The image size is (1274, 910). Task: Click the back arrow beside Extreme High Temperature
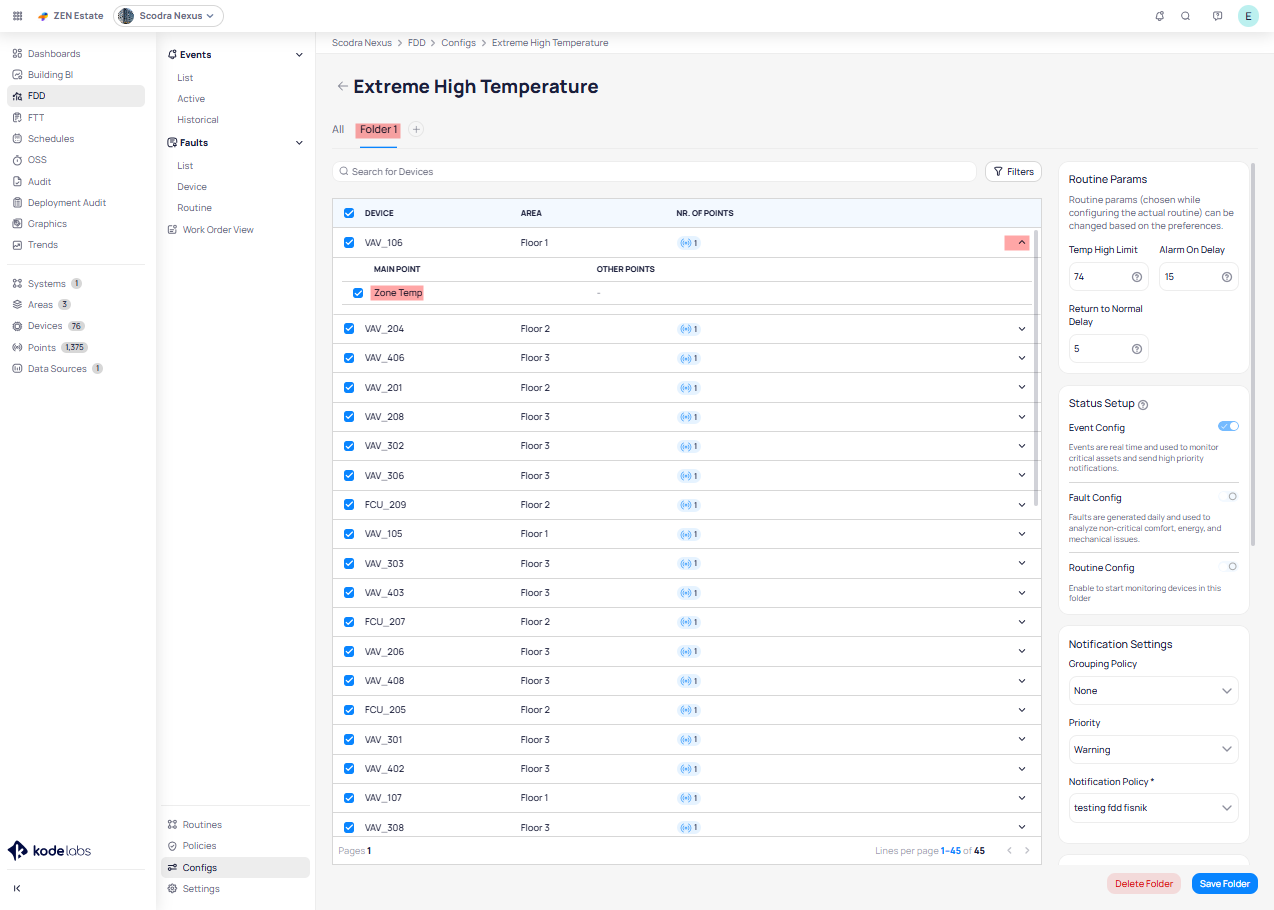[x=342, y=87]
